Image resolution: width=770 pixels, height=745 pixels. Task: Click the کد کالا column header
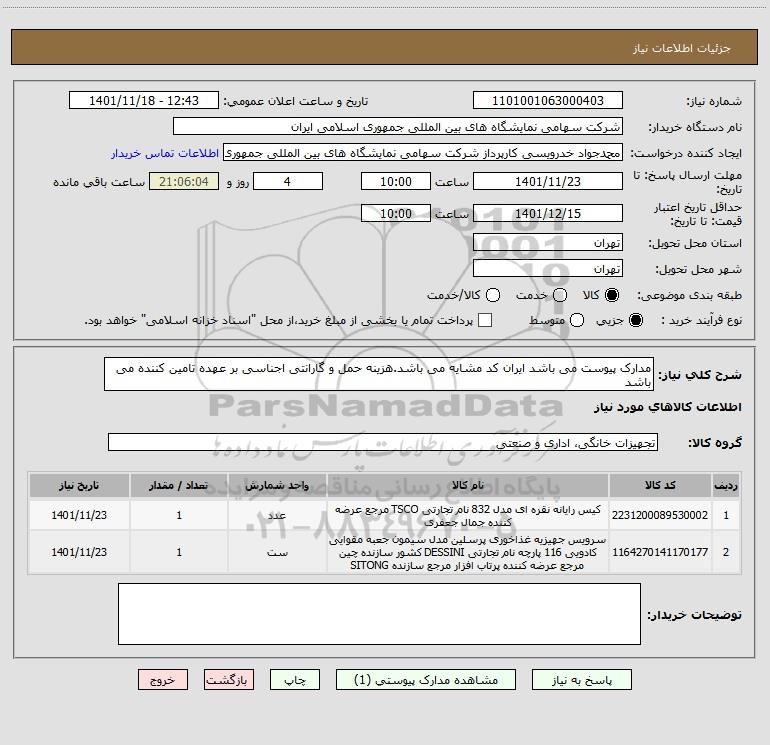point(660,485)
